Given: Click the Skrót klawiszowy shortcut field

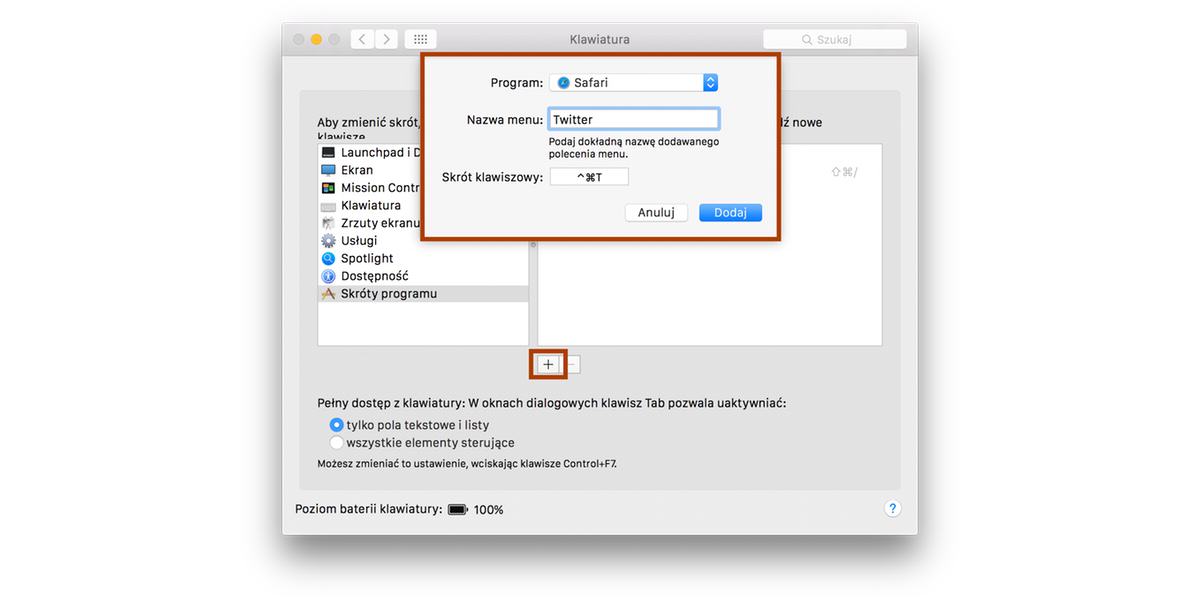Looking at the screenshot, I should (589, 177).
